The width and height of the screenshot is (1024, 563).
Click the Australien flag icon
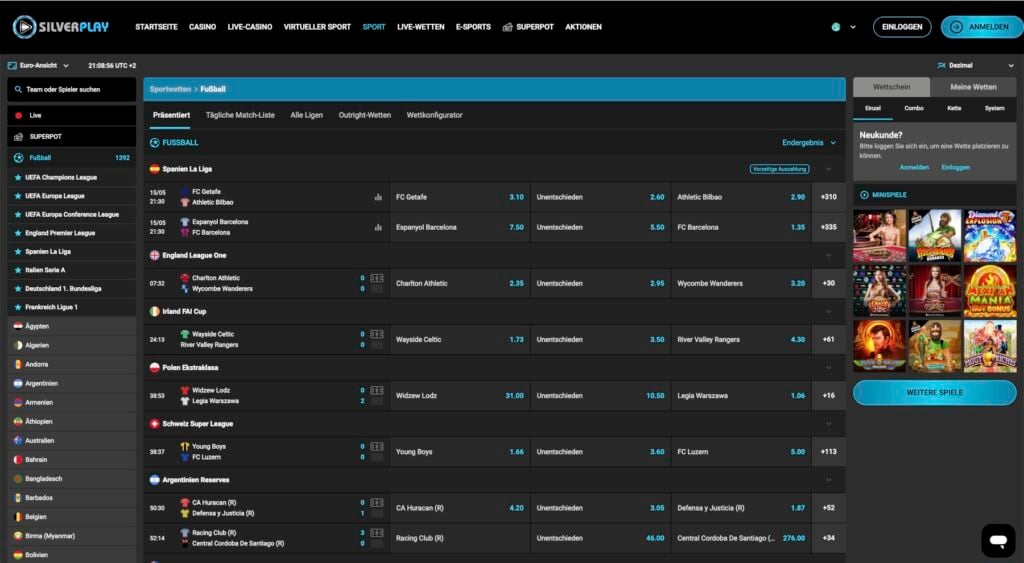point(18,441)
